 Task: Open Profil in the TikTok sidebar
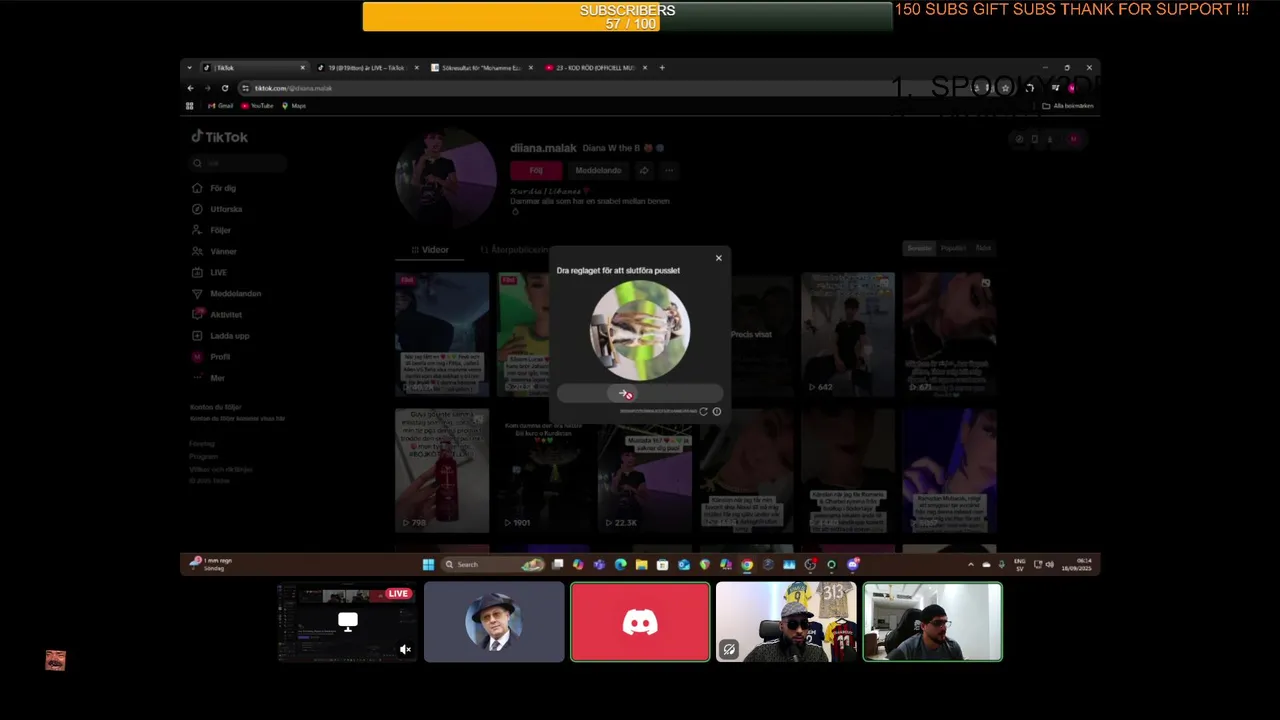(212, 356)
